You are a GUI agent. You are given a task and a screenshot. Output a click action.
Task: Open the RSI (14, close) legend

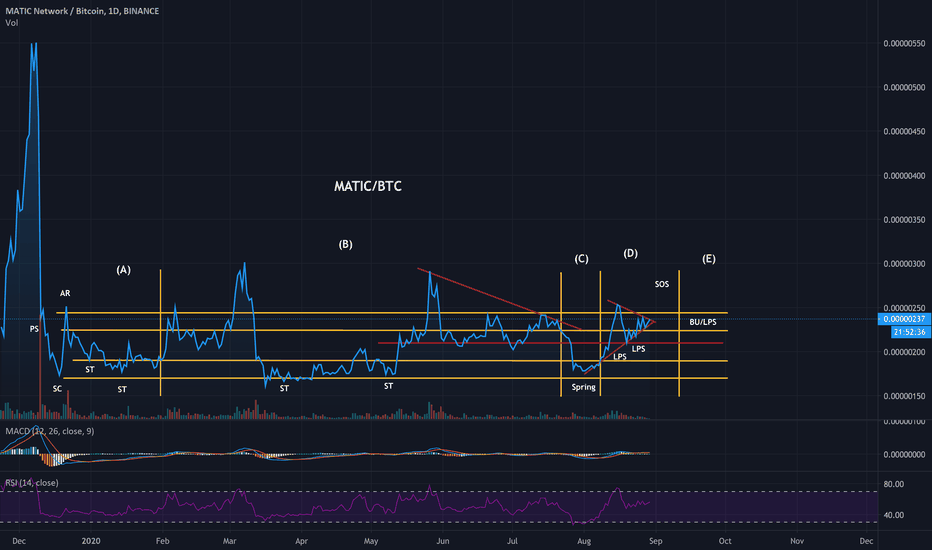tap(32, 483)
